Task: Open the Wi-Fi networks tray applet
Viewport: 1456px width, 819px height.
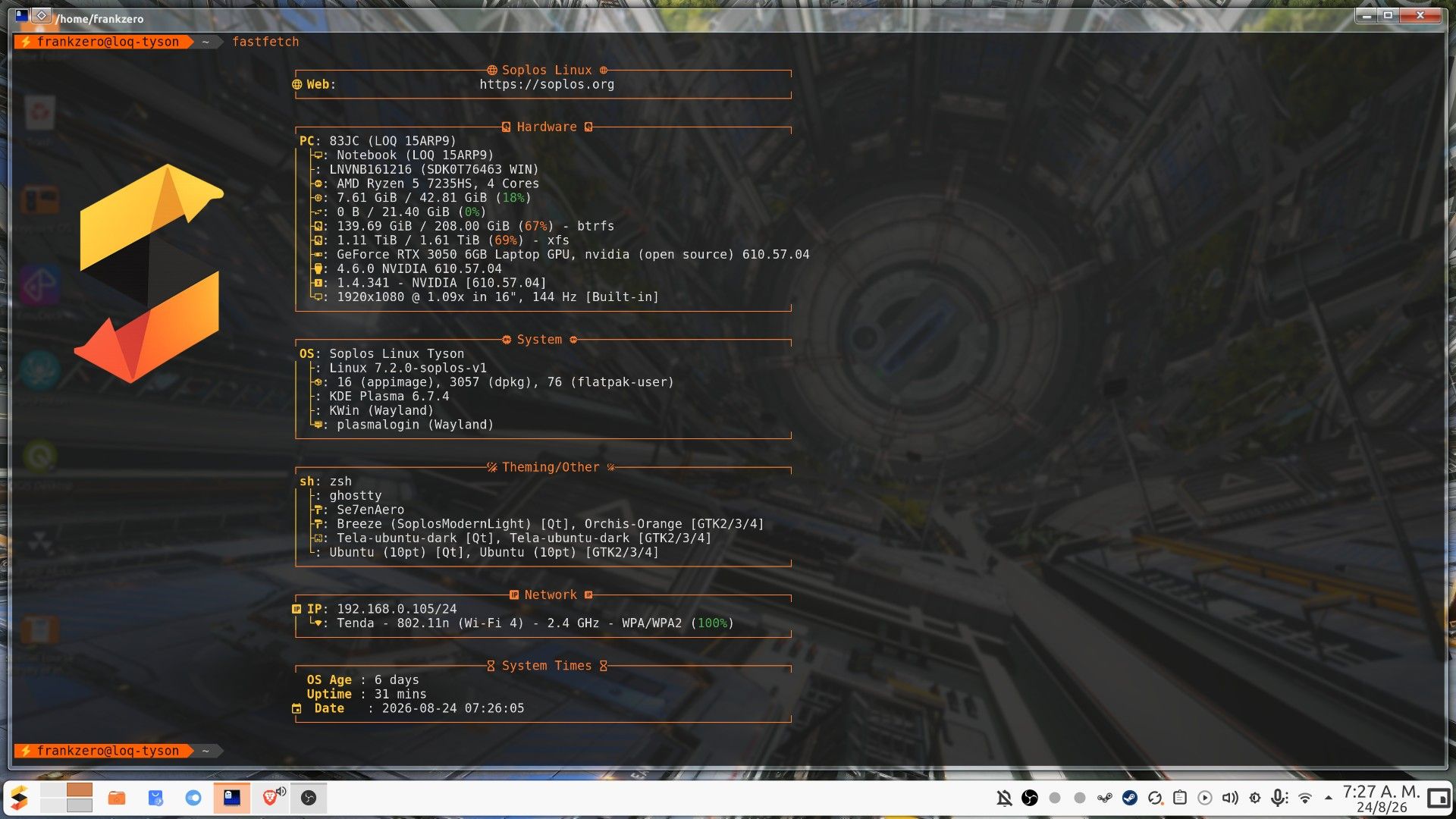Action: pyautogui.click(x=1305, y=798)
